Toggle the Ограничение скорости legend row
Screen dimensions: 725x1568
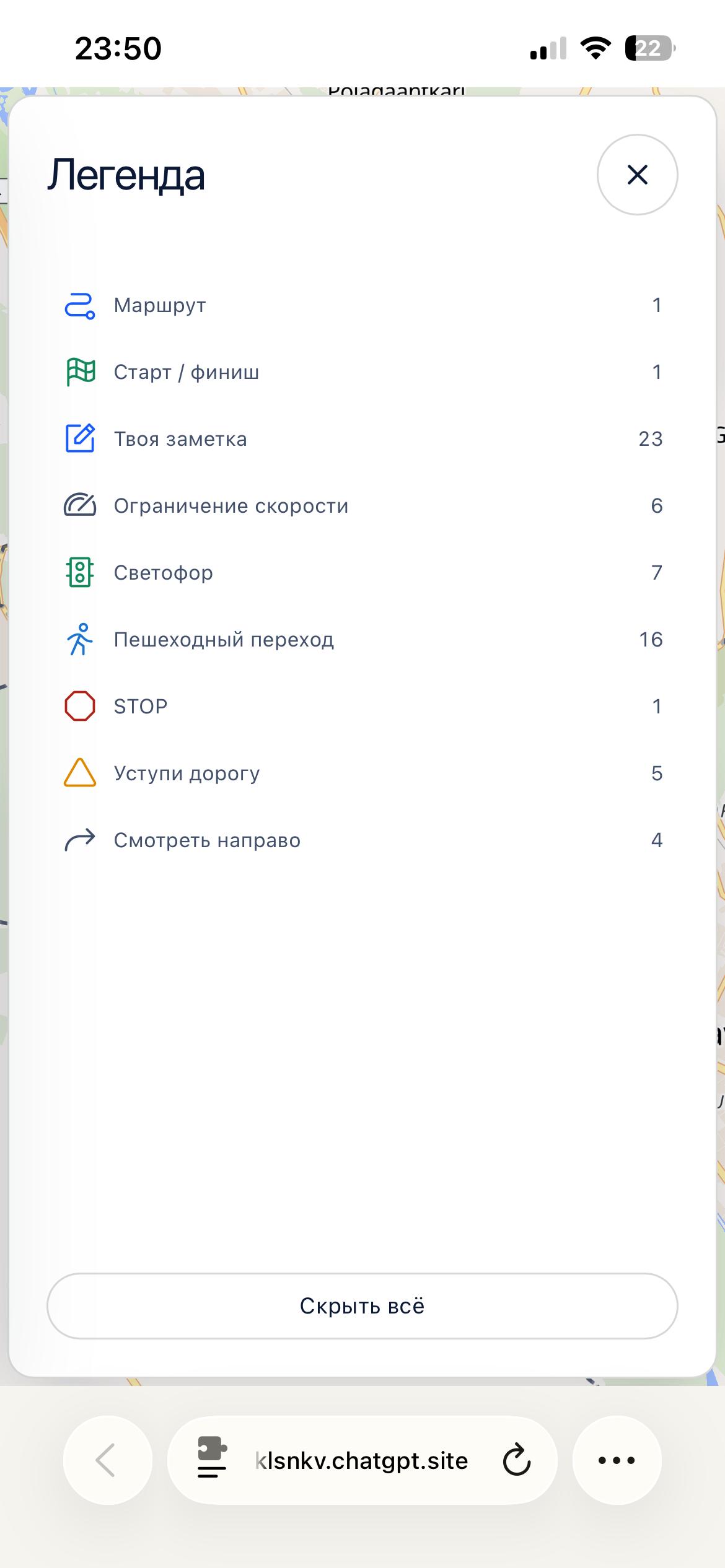click(x=362, y=506)
